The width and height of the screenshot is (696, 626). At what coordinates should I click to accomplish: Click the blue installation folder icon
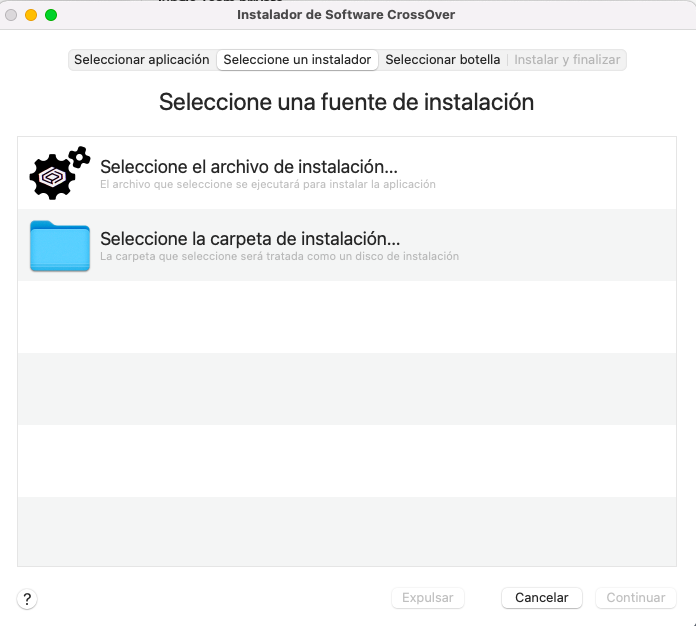[x=60, y=246]
